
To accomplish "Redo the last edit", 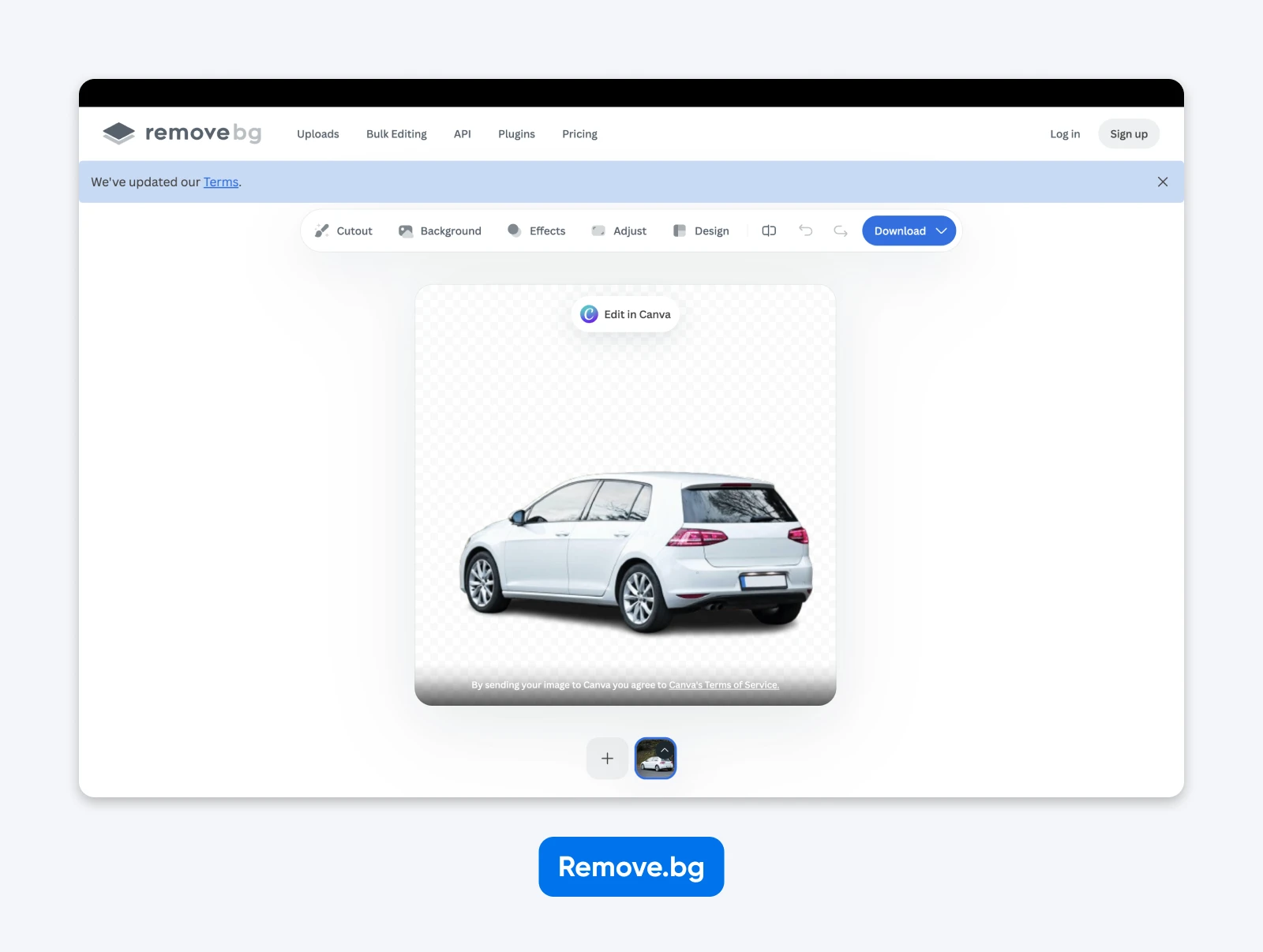I will pyautogui.click(x=840, y=231).
